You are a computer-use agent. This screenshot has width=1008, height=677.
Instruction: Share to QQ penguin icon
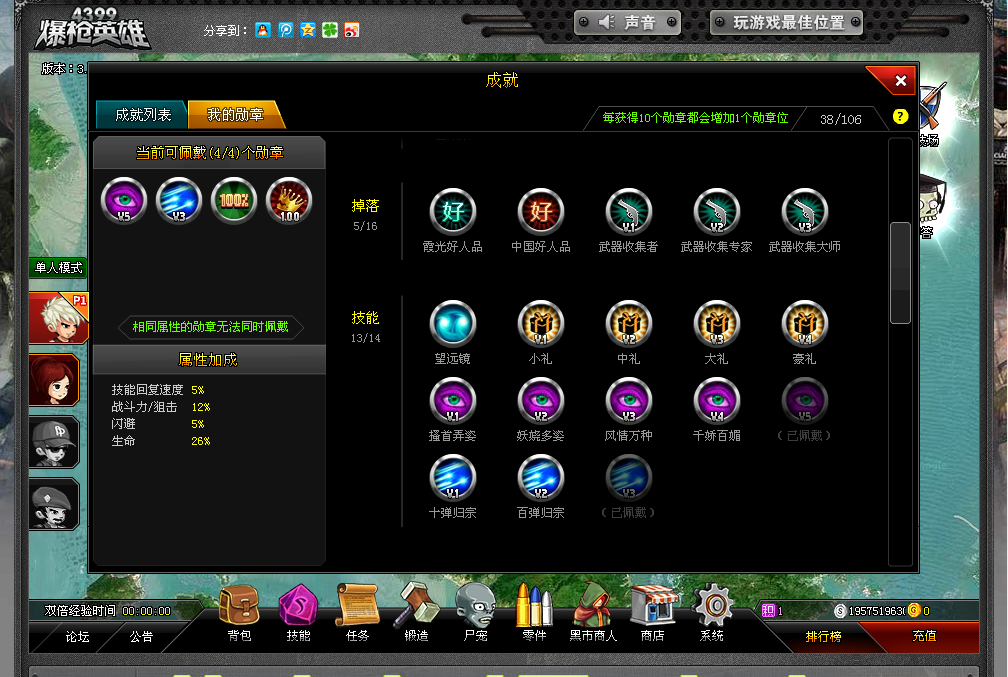point(263,30)
